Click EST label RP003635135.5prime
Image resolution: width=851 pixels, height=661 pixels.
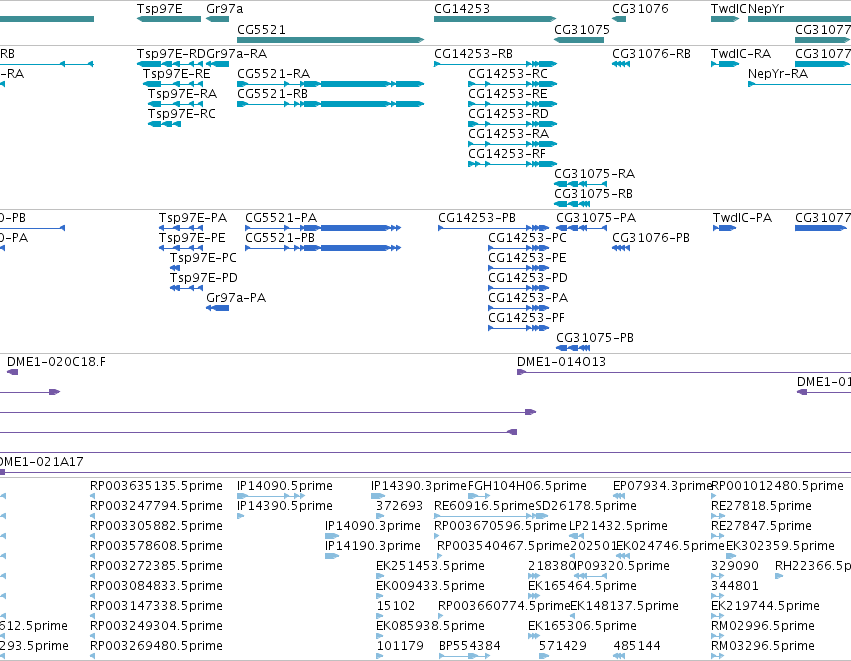pos(156,486)
